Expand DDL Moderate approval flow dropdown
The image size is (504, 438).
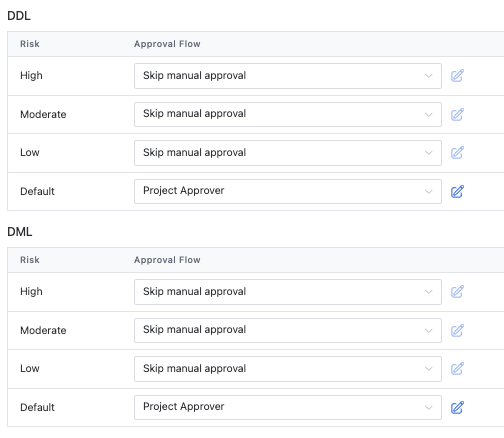coord(288,114)
